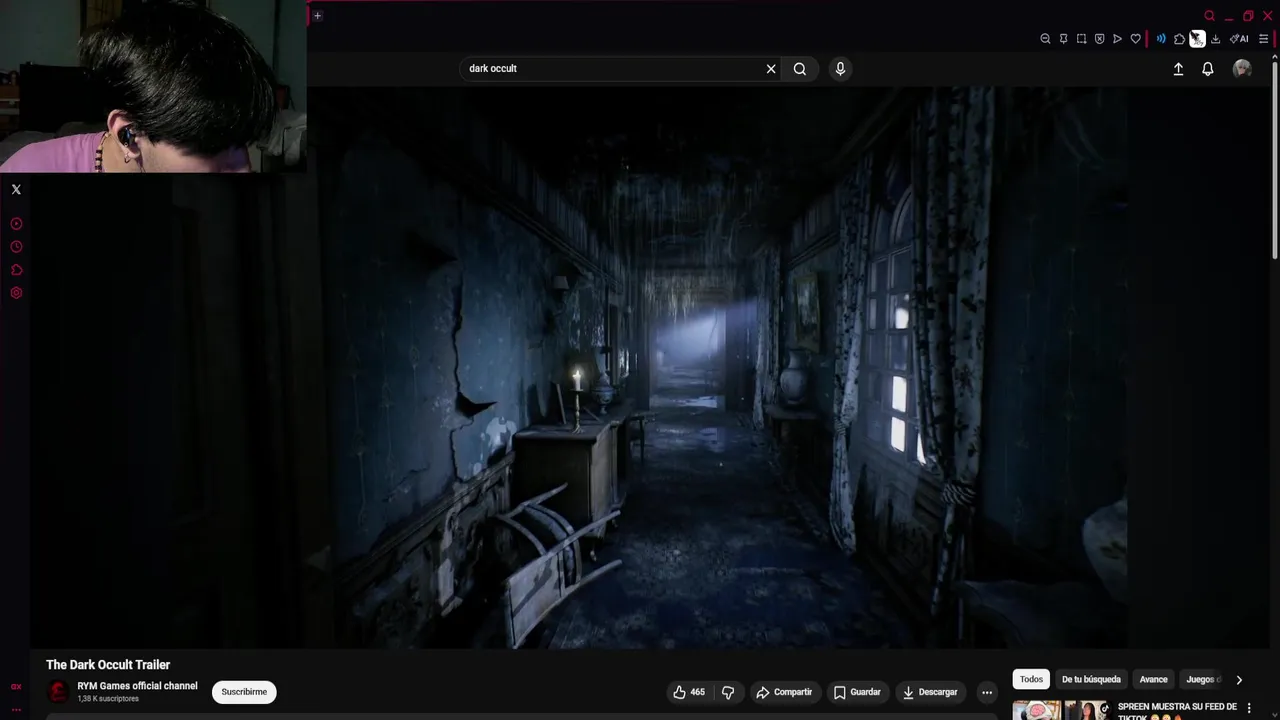
Task: Select the Todos filter chip
Action: click(1031, 680)
